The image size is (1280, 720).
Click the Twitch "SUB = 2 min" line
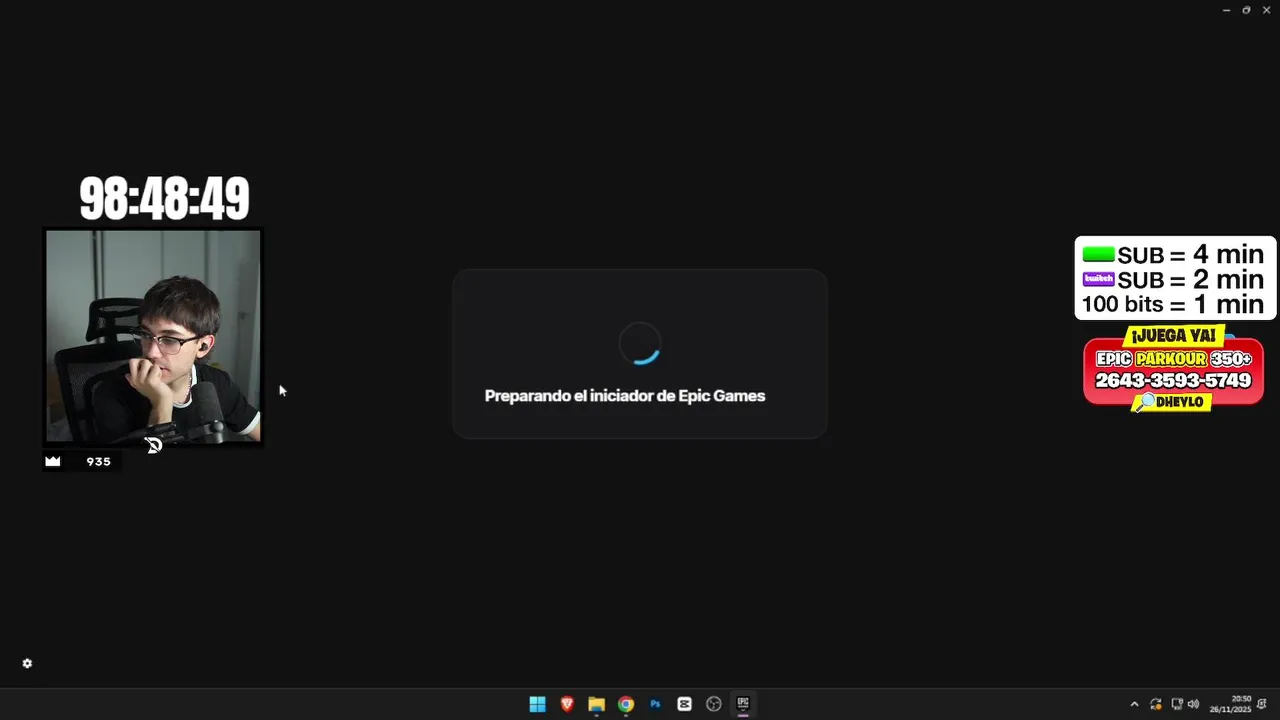click(x=1174, y=280)
